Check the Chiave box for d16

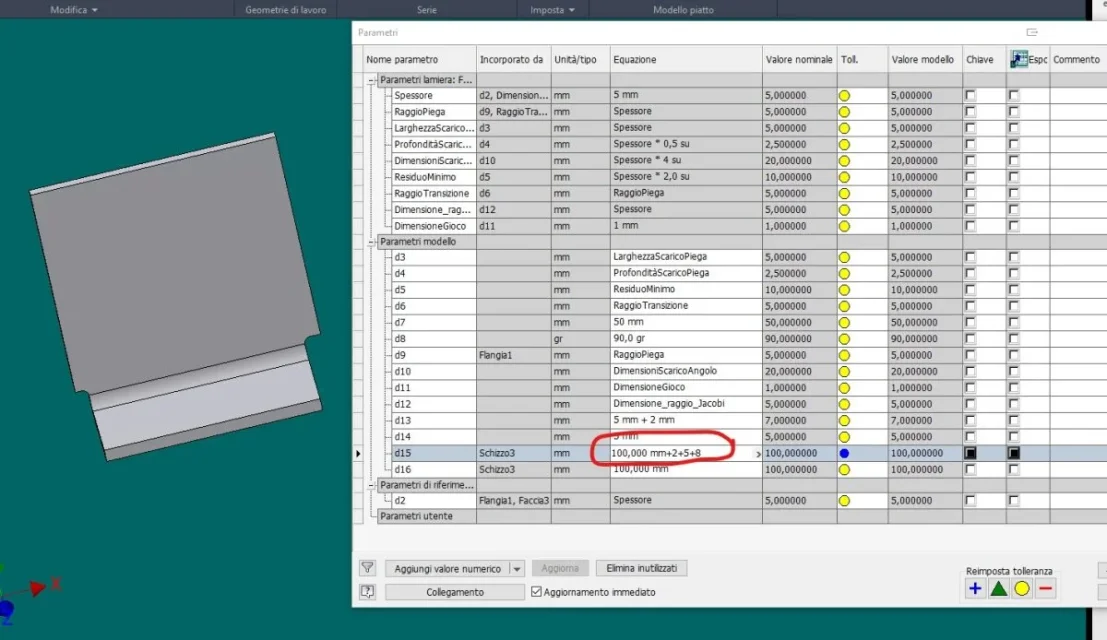point(970,469)
